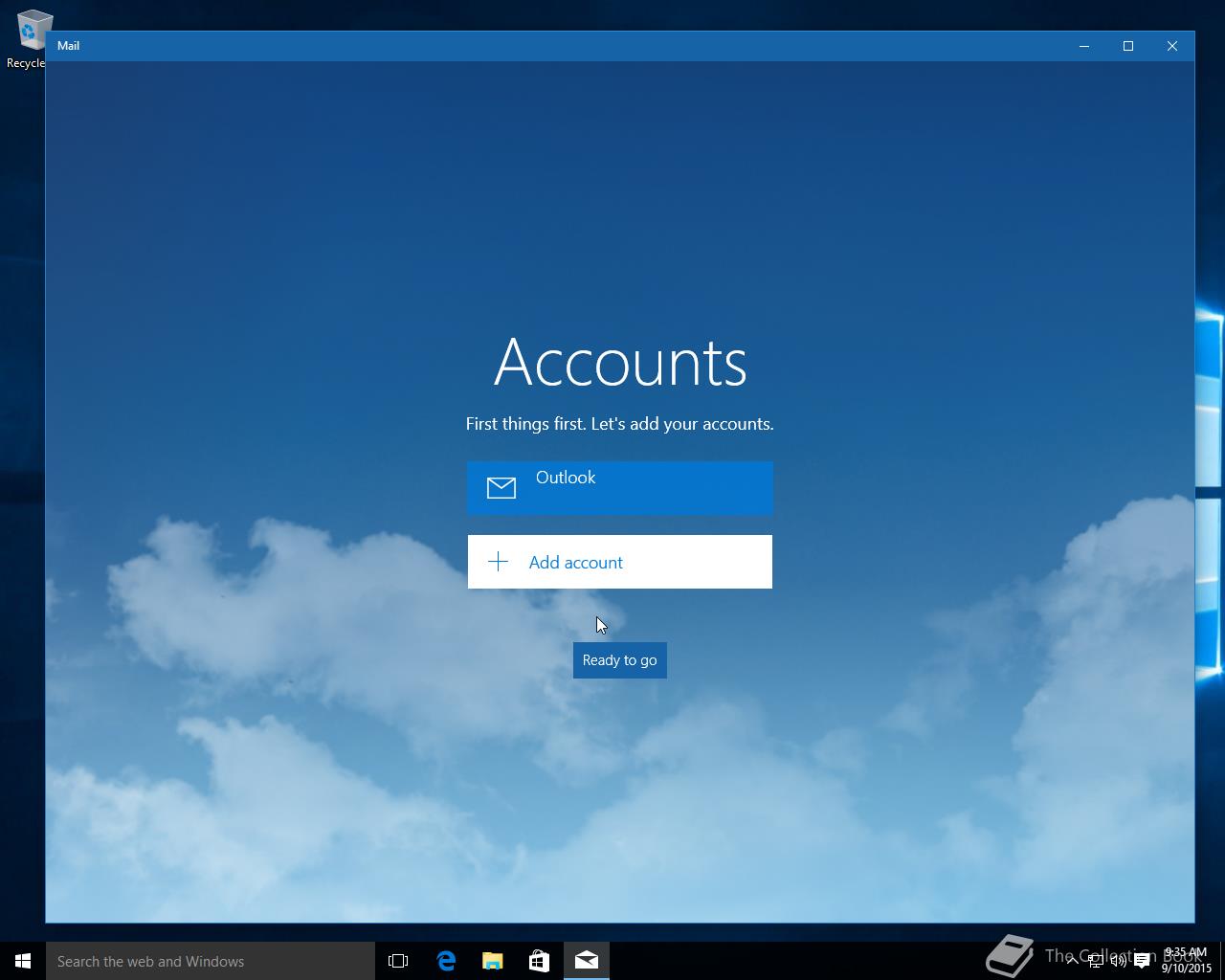Maximize the Mail window
1225x980 pixels.
click(x=1128, y=46)
